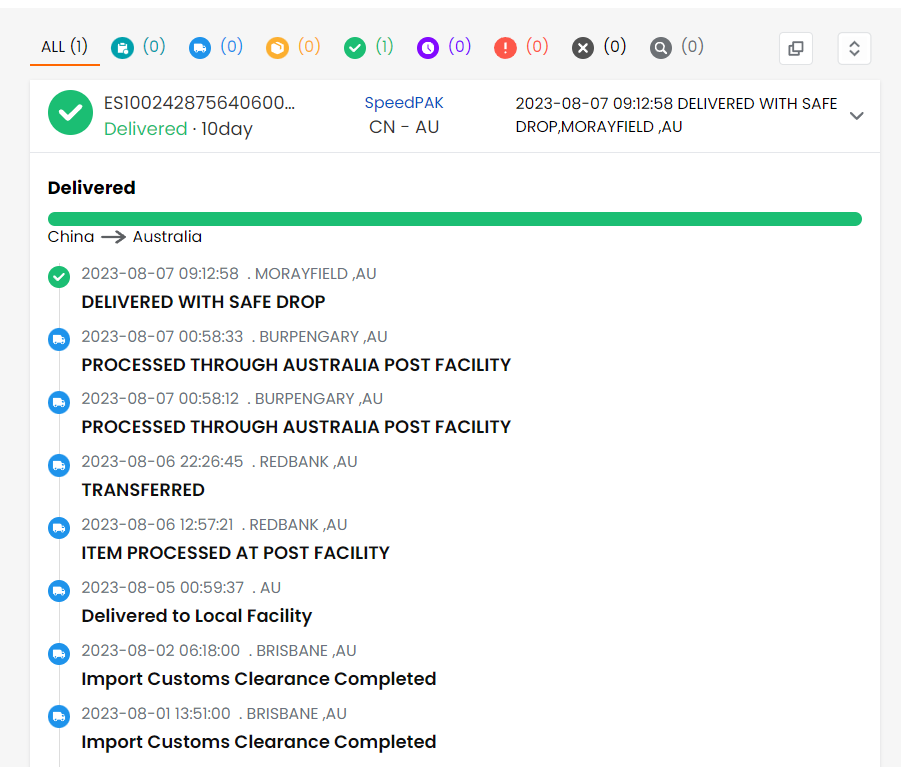Select the Delivered to Local Facility entry
Image resolution: width=901 pixels, height=767 pixels.
pyautogui.click(x=196, y=616)
